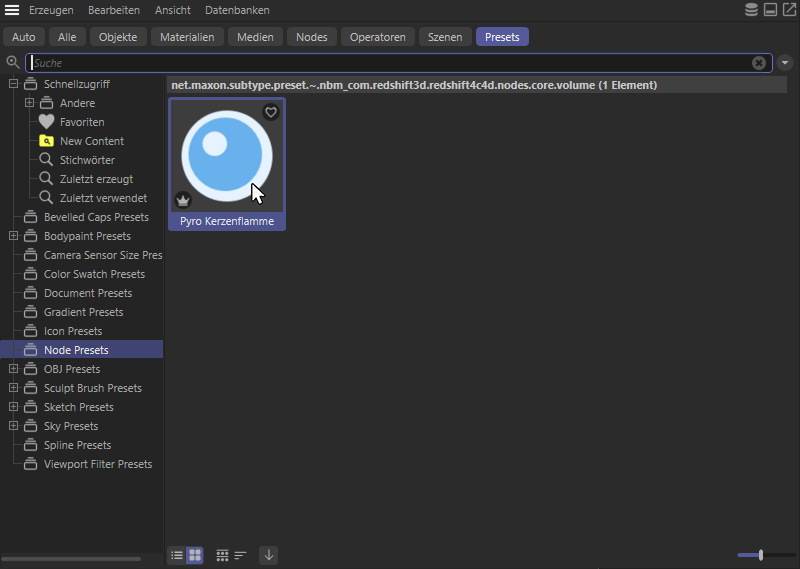Open the Datenbanken menu
This screenshot has width=800, height=569.
(237, 10)
